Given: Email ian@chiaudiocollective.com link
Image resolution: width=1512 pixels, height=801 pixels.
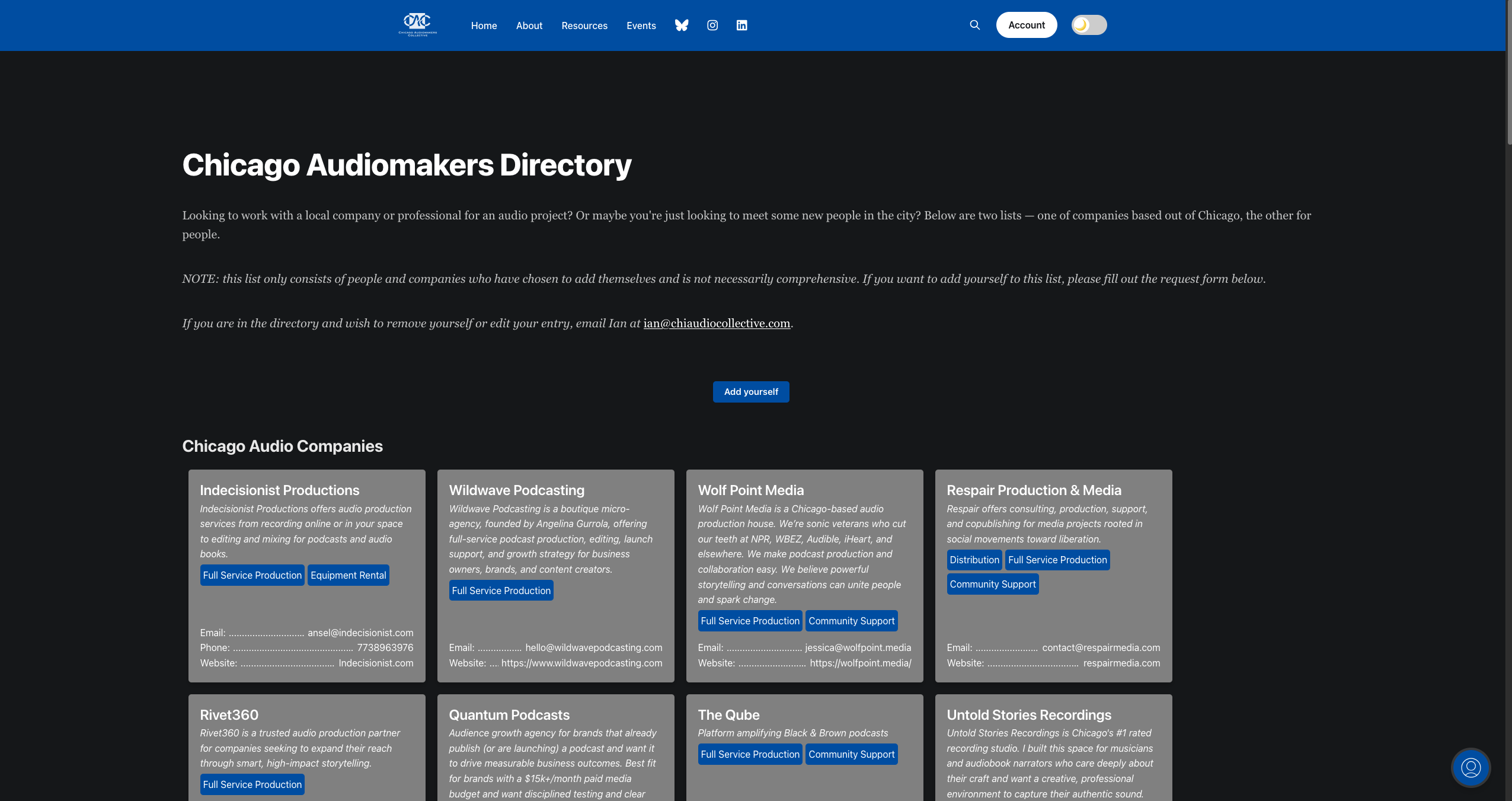Looking at the screenshot, I should [717, 323].
